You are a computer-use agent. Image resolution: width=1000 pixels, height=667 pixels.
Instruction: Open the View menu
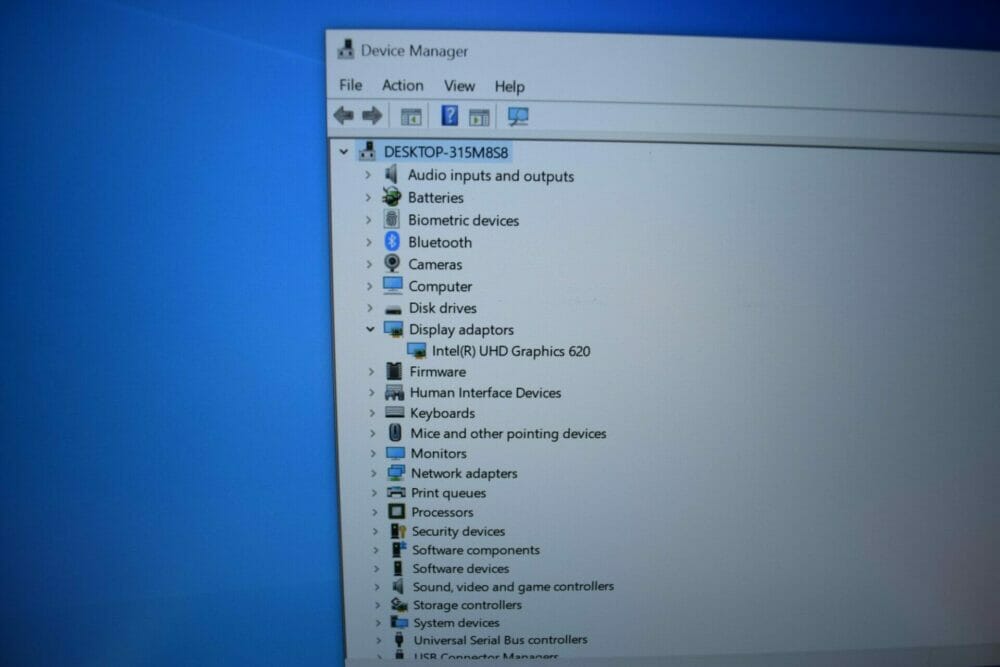pyautogui.click(x=459, y=86)
